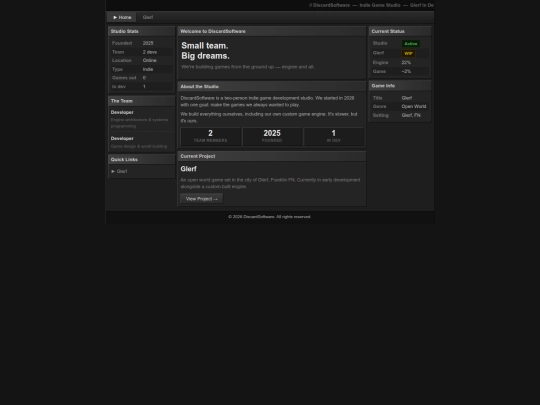Click the "Online" location value
This screenshot has width=540, height=405.
(x=149, y=60)
